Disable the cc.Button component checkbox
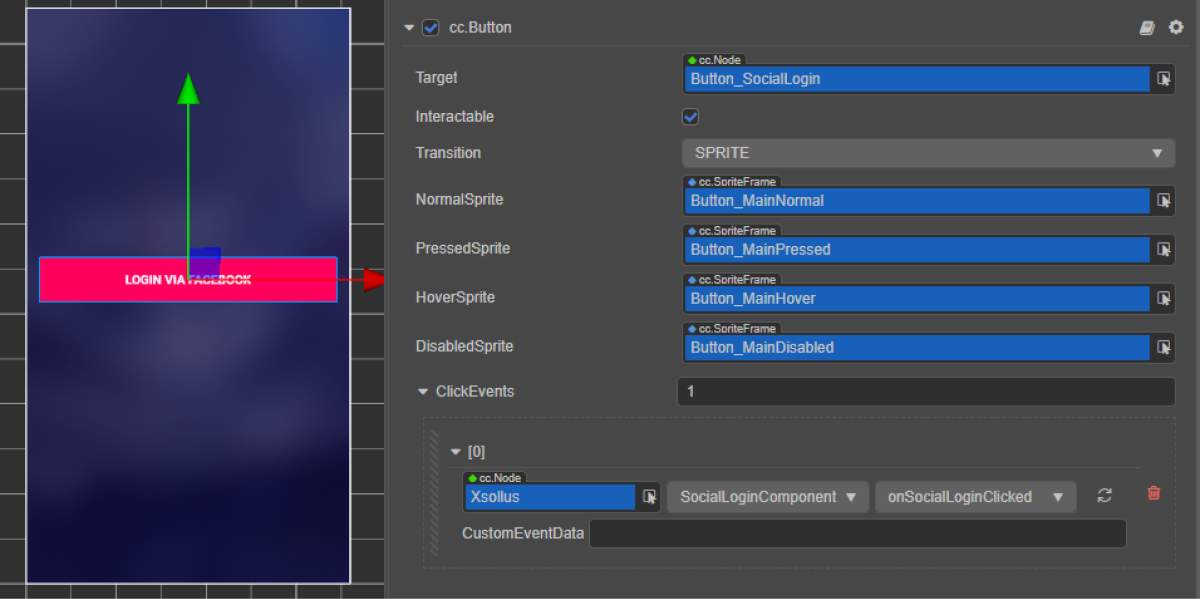Viewport: 1200px width, 599px height. click(x=431, y=28)
